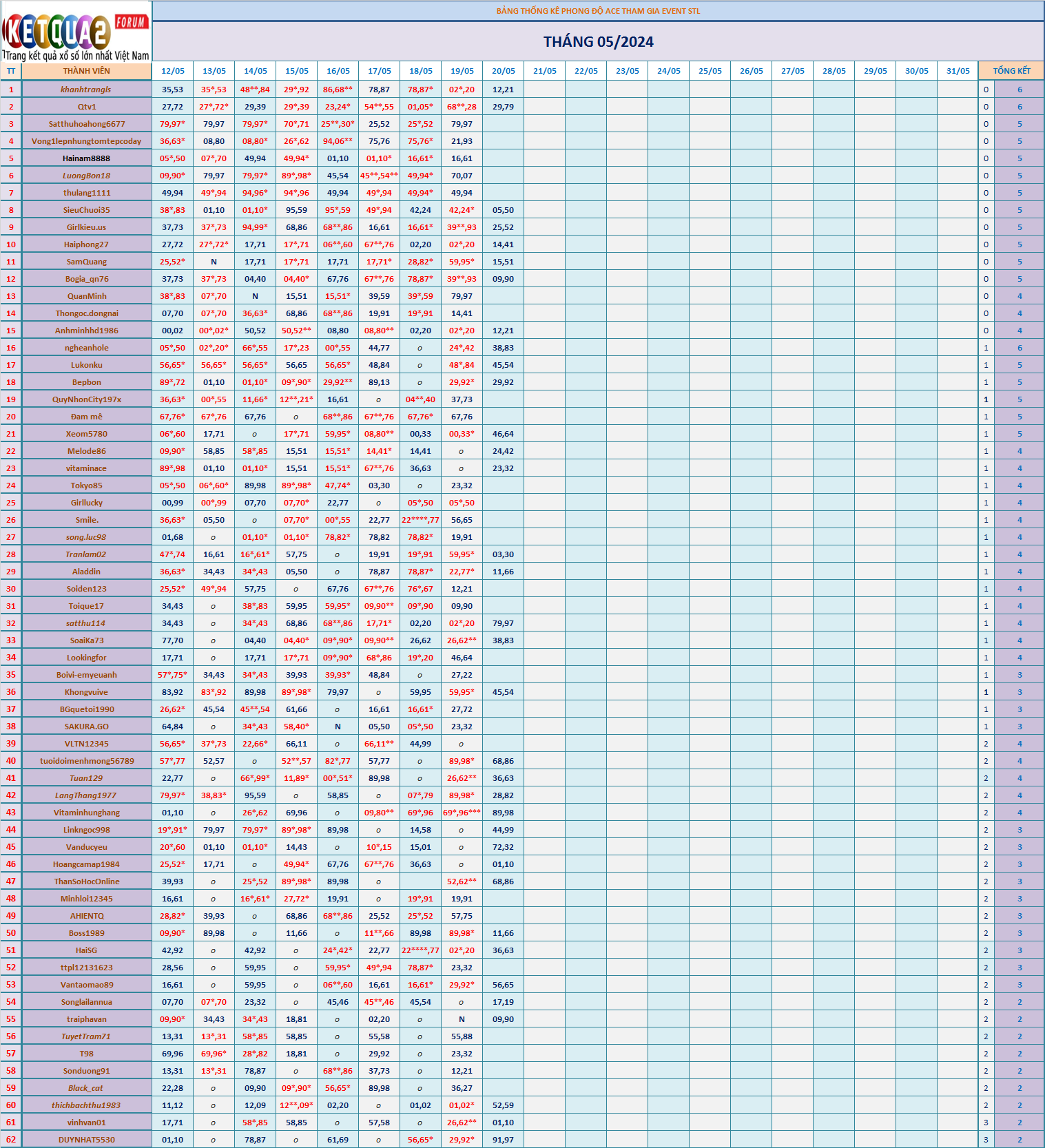The image size is (1045, 1148).
Task: Select the 20/05 date column header
Action: [x=503, y=71]
